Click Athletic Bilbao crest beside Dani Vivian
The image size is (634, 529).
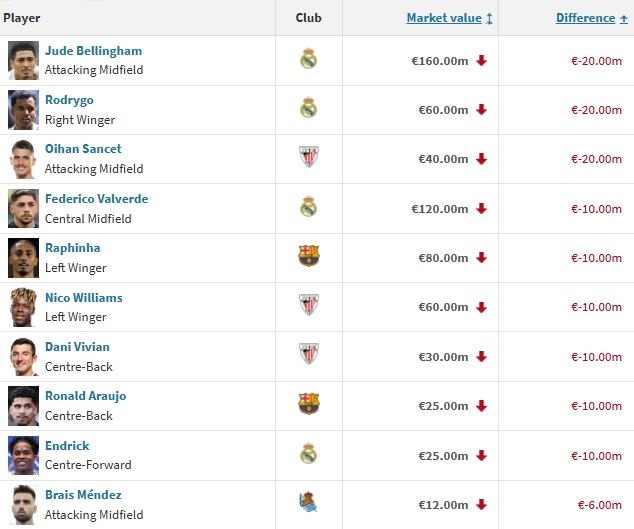(308, 355)
